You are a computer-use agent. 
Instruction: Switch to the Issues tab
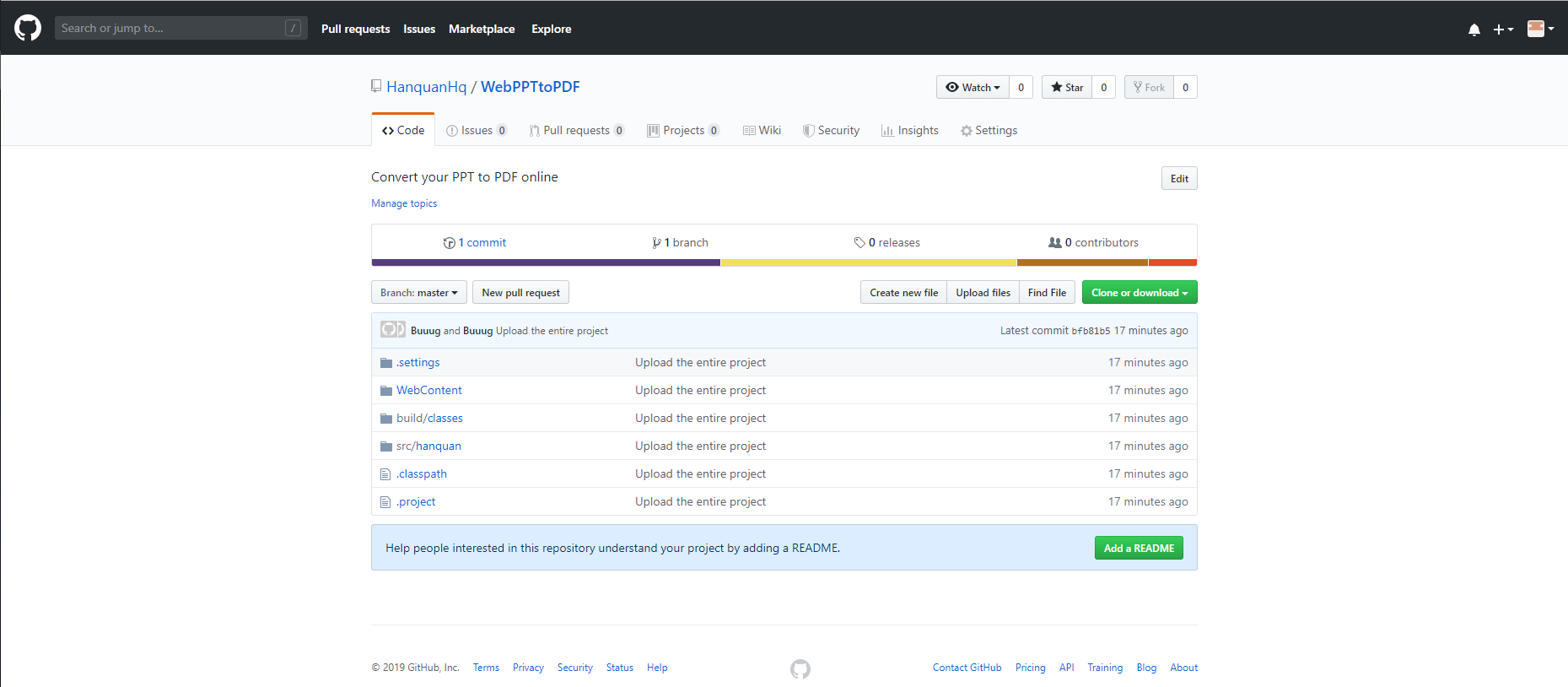[477, 130]
